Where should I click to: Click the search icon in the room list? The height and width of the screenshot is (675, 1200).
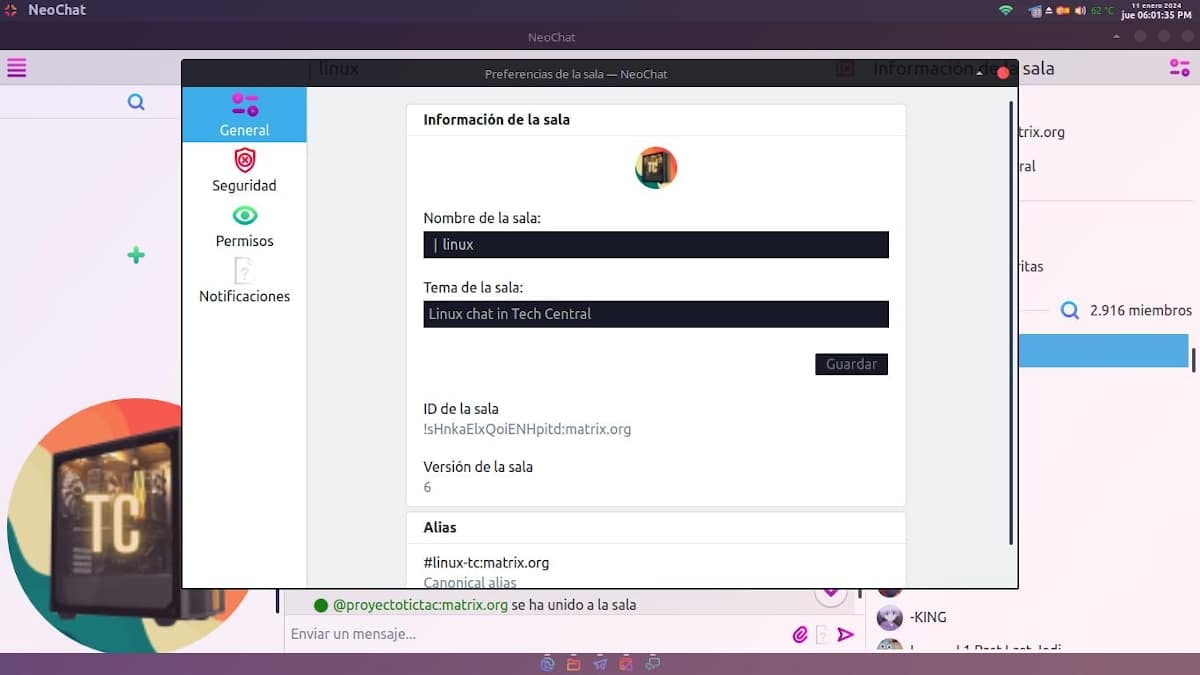136,102
